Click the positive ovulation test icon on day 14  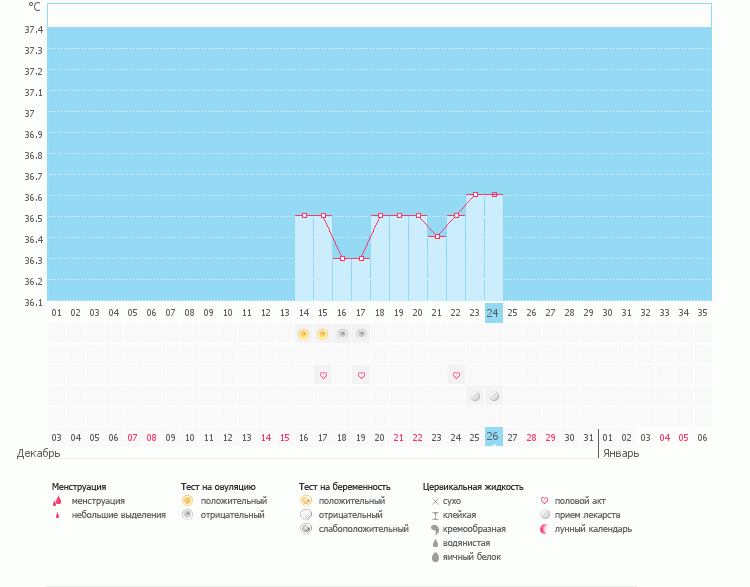coord(303,334)
